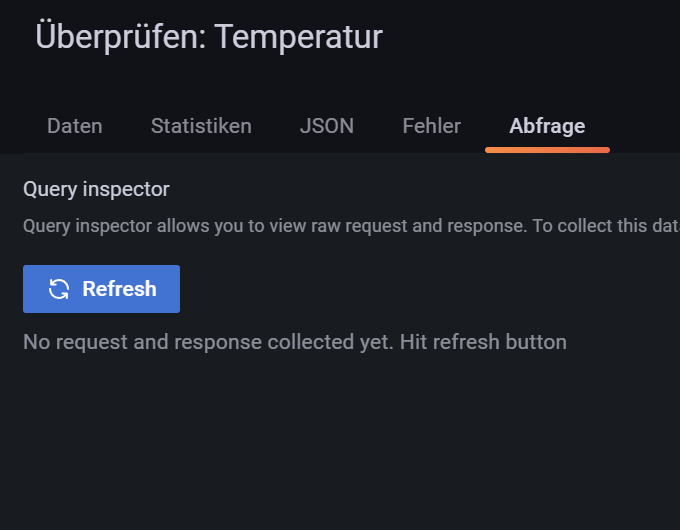Click the word 'Refresh' on the button
The width and height of the screenshot is (680, 530).
tap(119, 289)
